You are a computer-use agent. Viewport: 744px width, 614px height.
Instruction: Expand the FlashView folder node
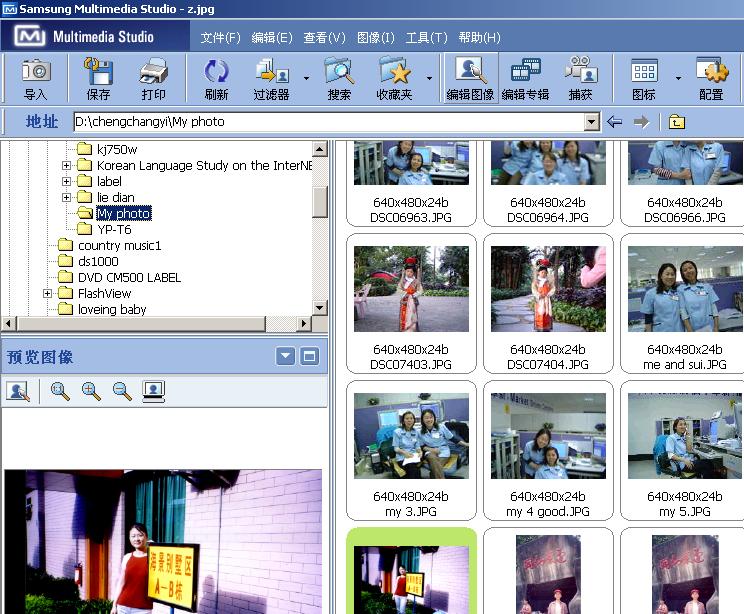click(47, 293)
